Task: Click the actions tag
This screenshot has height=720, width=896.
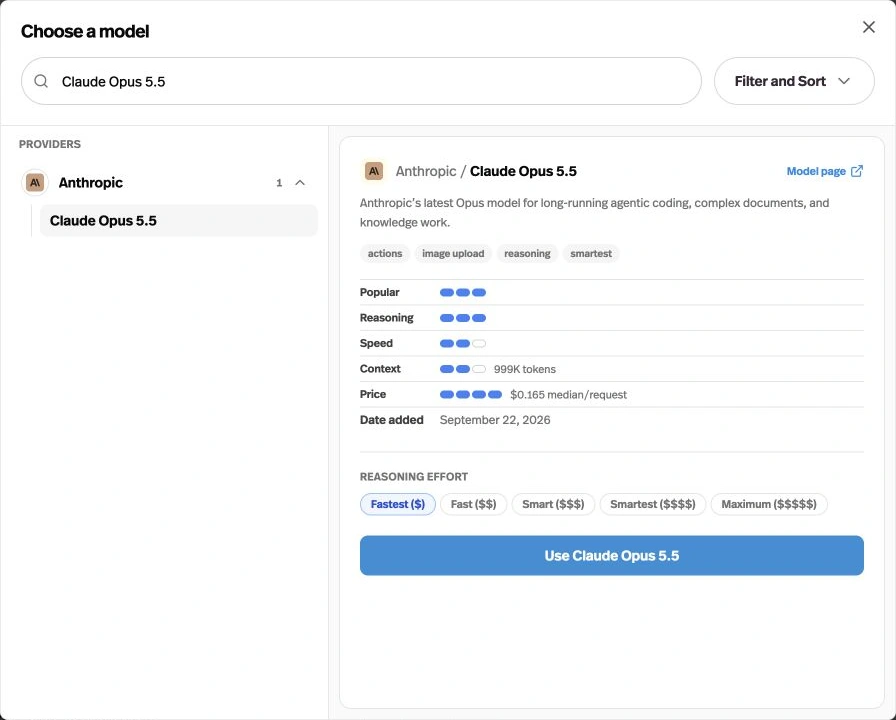Action: tap(385, 253)
